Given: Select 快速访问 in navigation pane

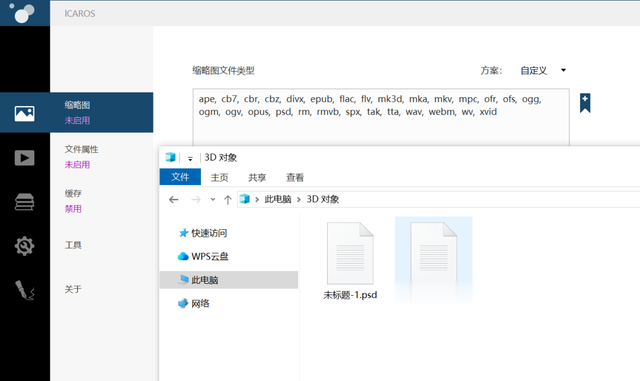Looking at the screenshot, I should click(x=209, y=233).
